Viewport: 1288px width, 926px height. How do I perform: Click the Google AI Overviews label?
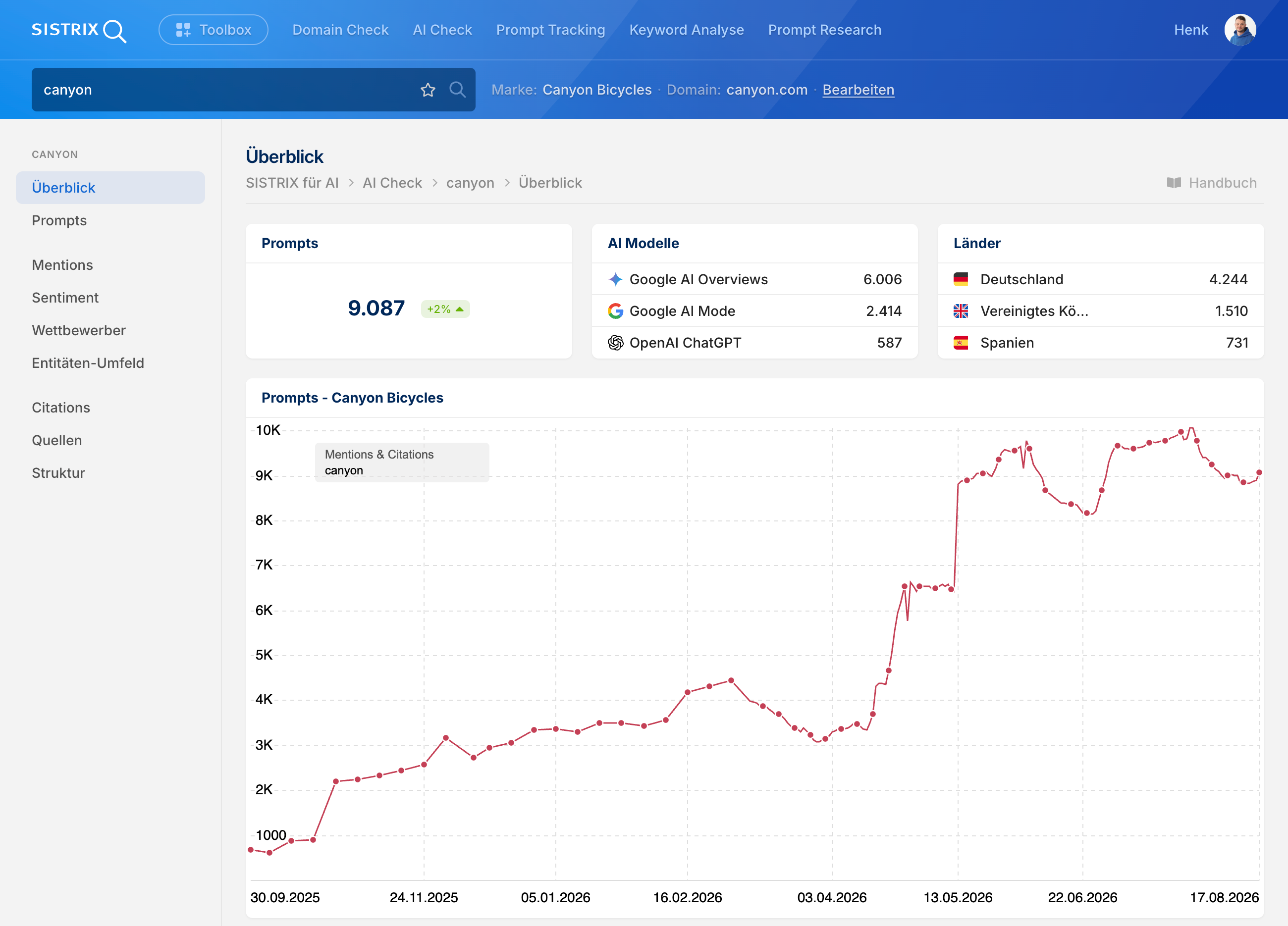698,279
